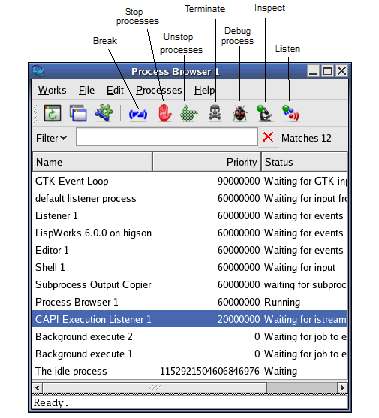The height and width of the screenshot is (418, 379).
Task: Click the red hand Stop processes icon
Action: coord(165,113)
